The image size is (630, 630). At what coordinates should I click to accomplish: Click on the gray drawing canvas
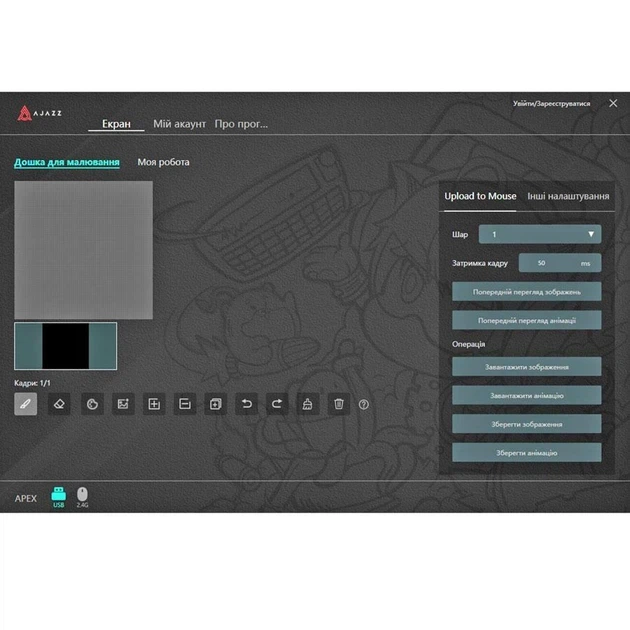[x=84, y=250]
